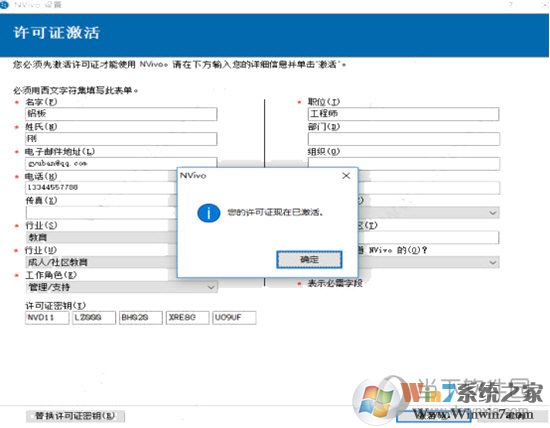Expand the dropdown under the NVivo question
The height and width of the screenshot is (428, 550).
492,262
